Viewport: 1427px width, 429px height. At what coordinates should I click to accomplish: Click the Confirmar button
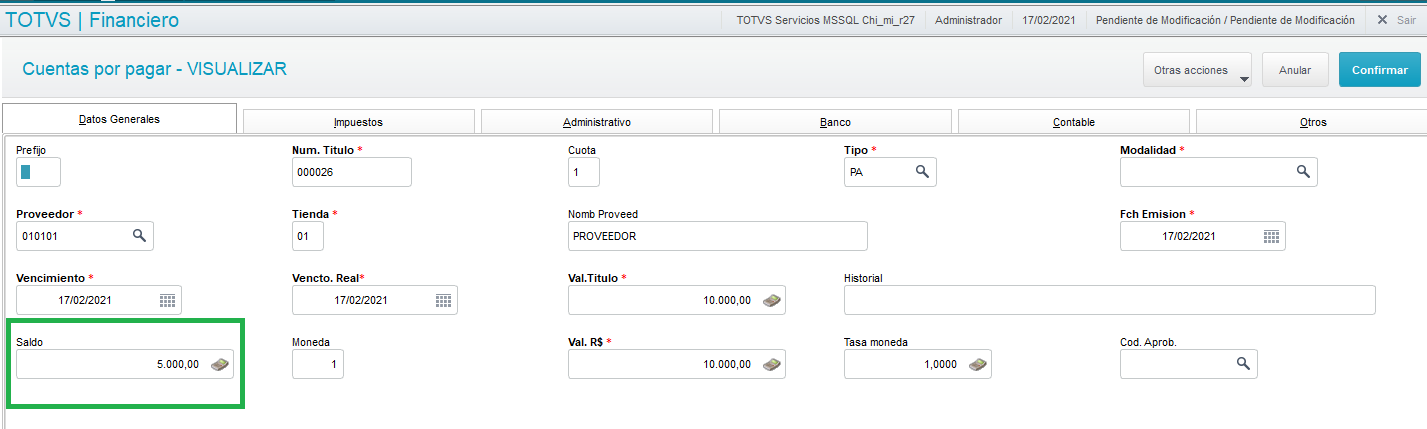1379,70
